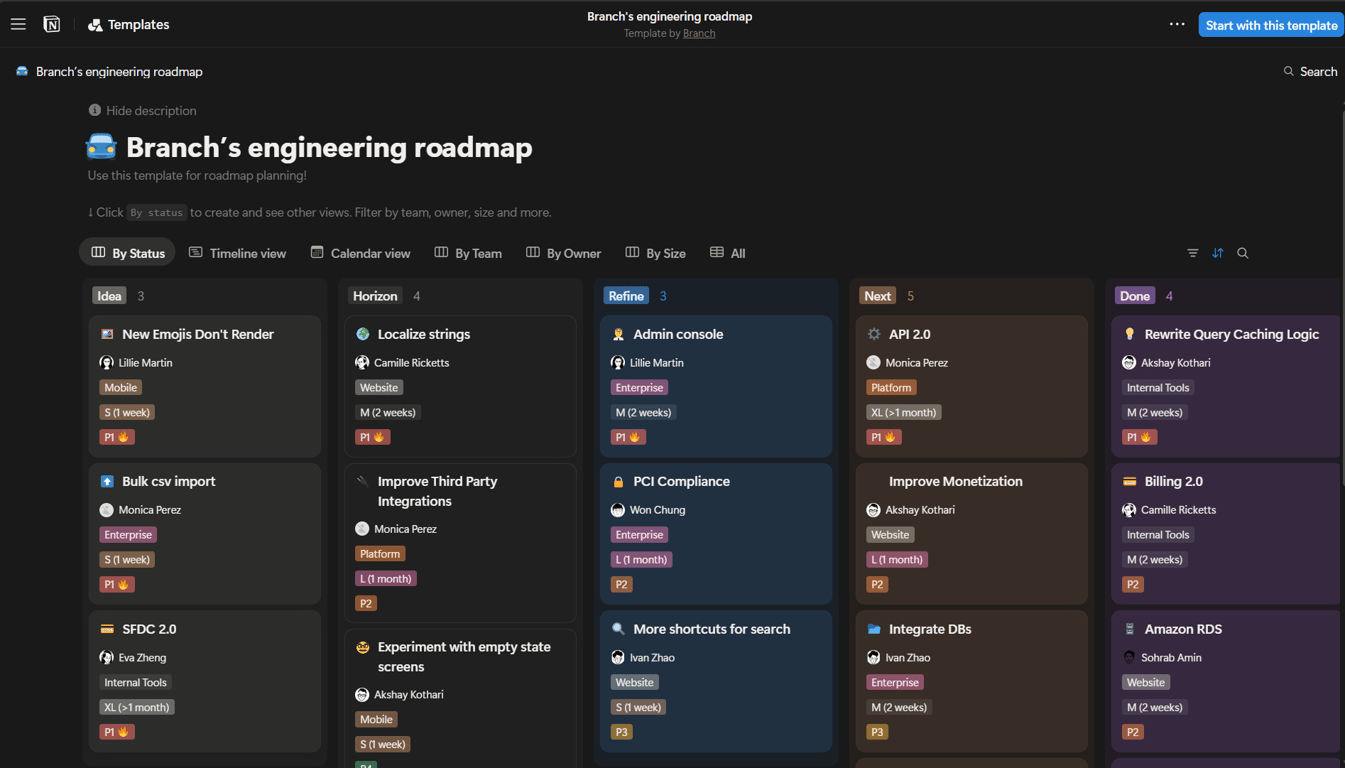Click the Idea column header label
Screen dimensions: 1345x768
pos(109,296)
